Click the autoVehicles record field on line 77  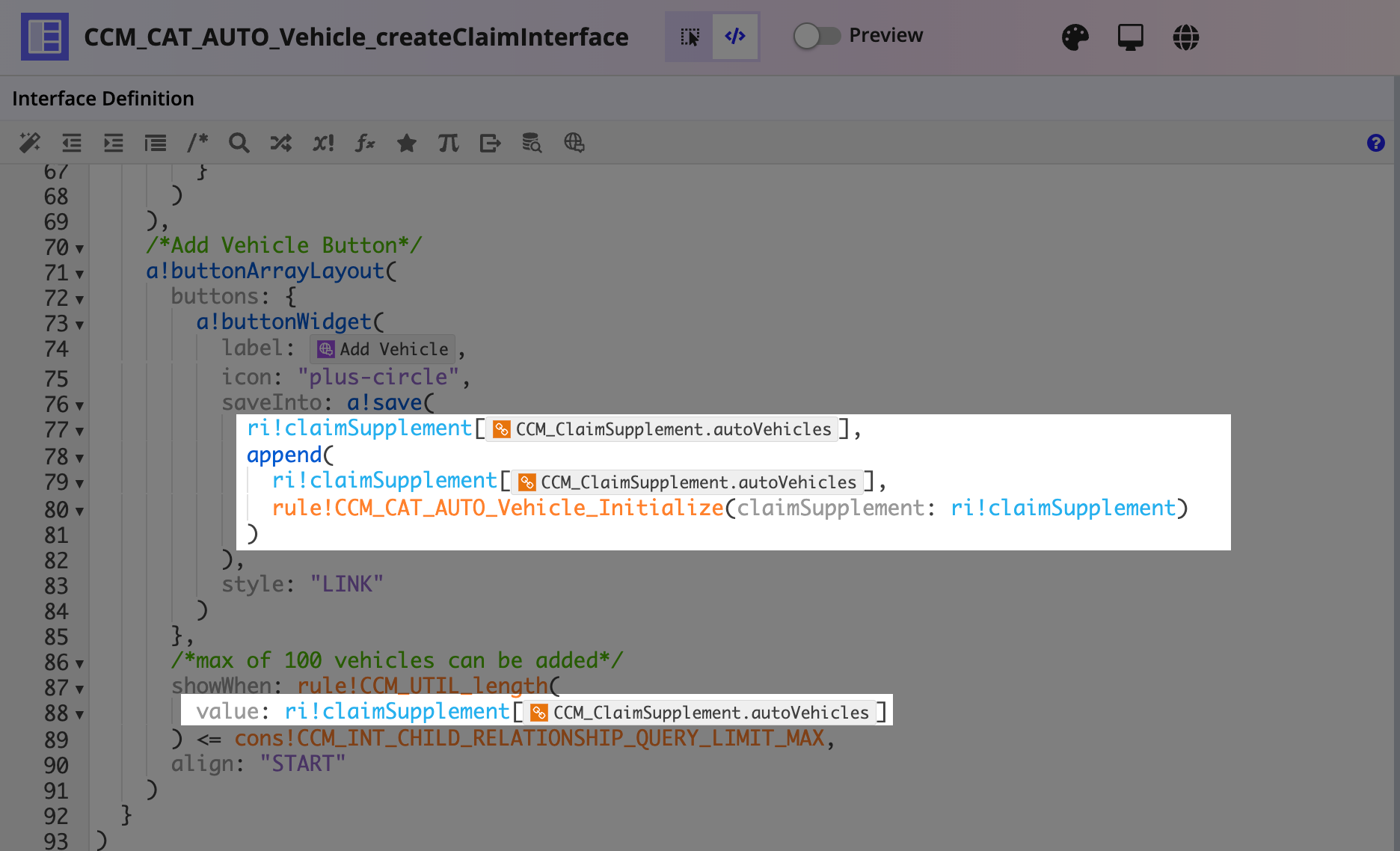(x=662, y=429)
